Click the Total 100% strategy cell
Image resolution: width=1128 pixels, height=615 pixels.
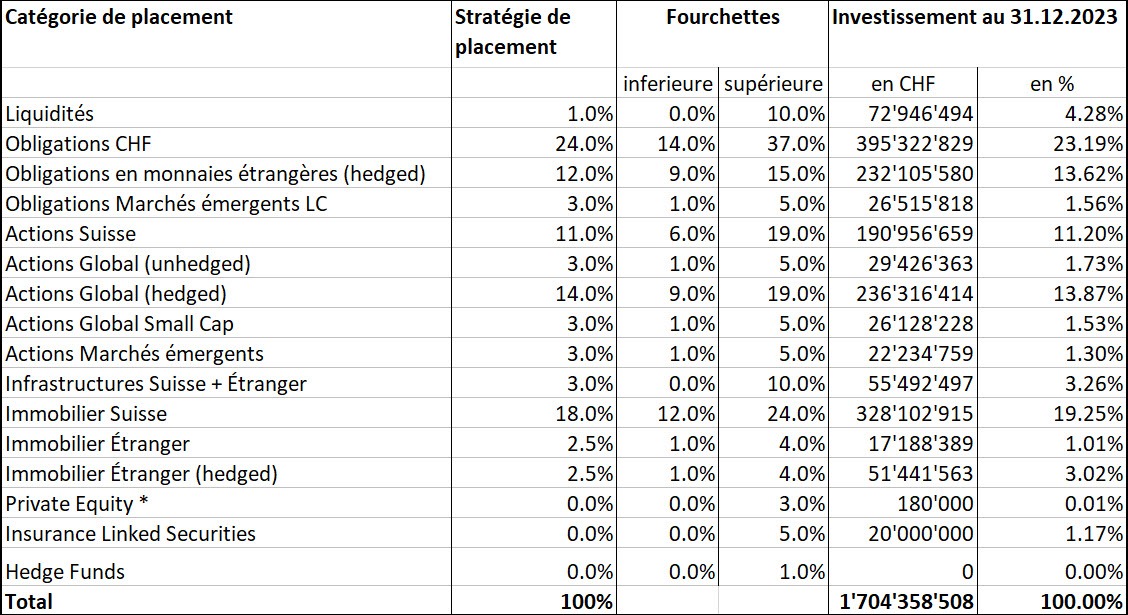click(533, 601)
